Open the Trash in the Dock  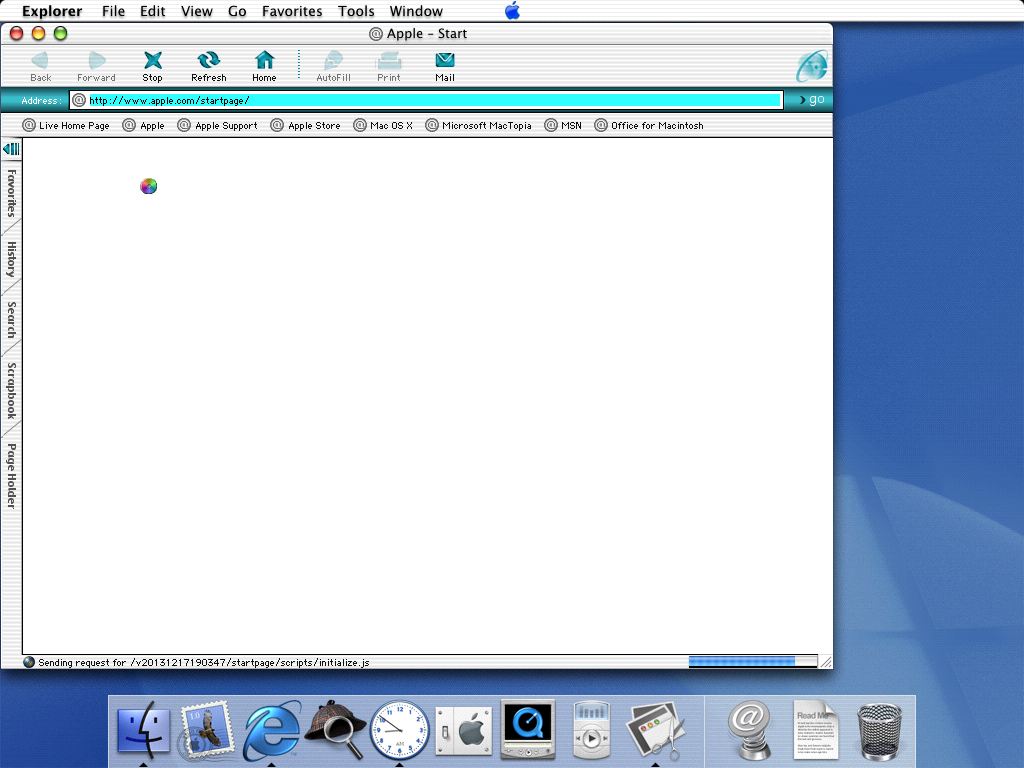click(879, 731)
